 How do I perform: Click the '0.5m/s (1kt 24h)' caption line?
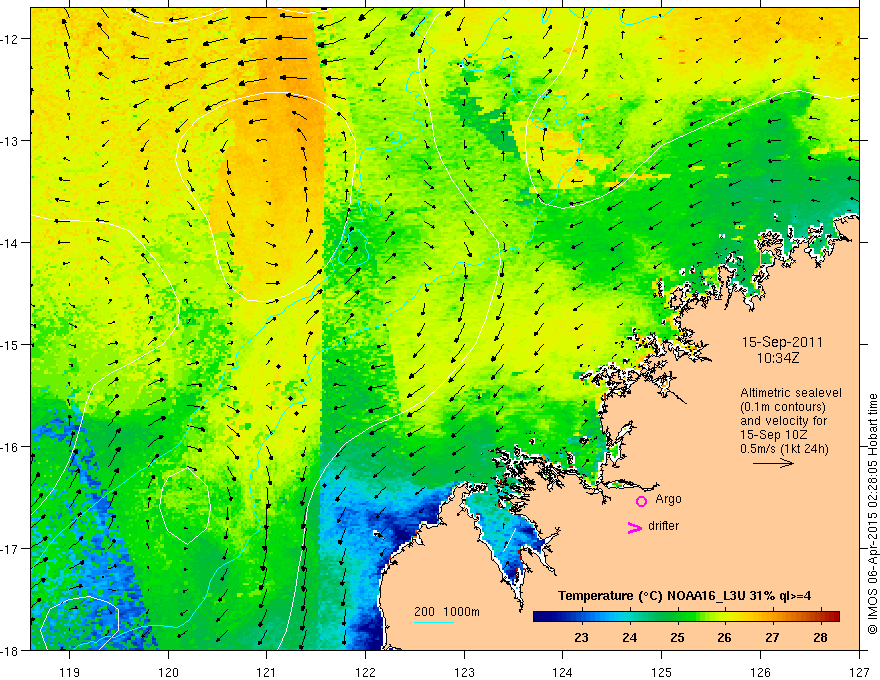tap(784, 449)
